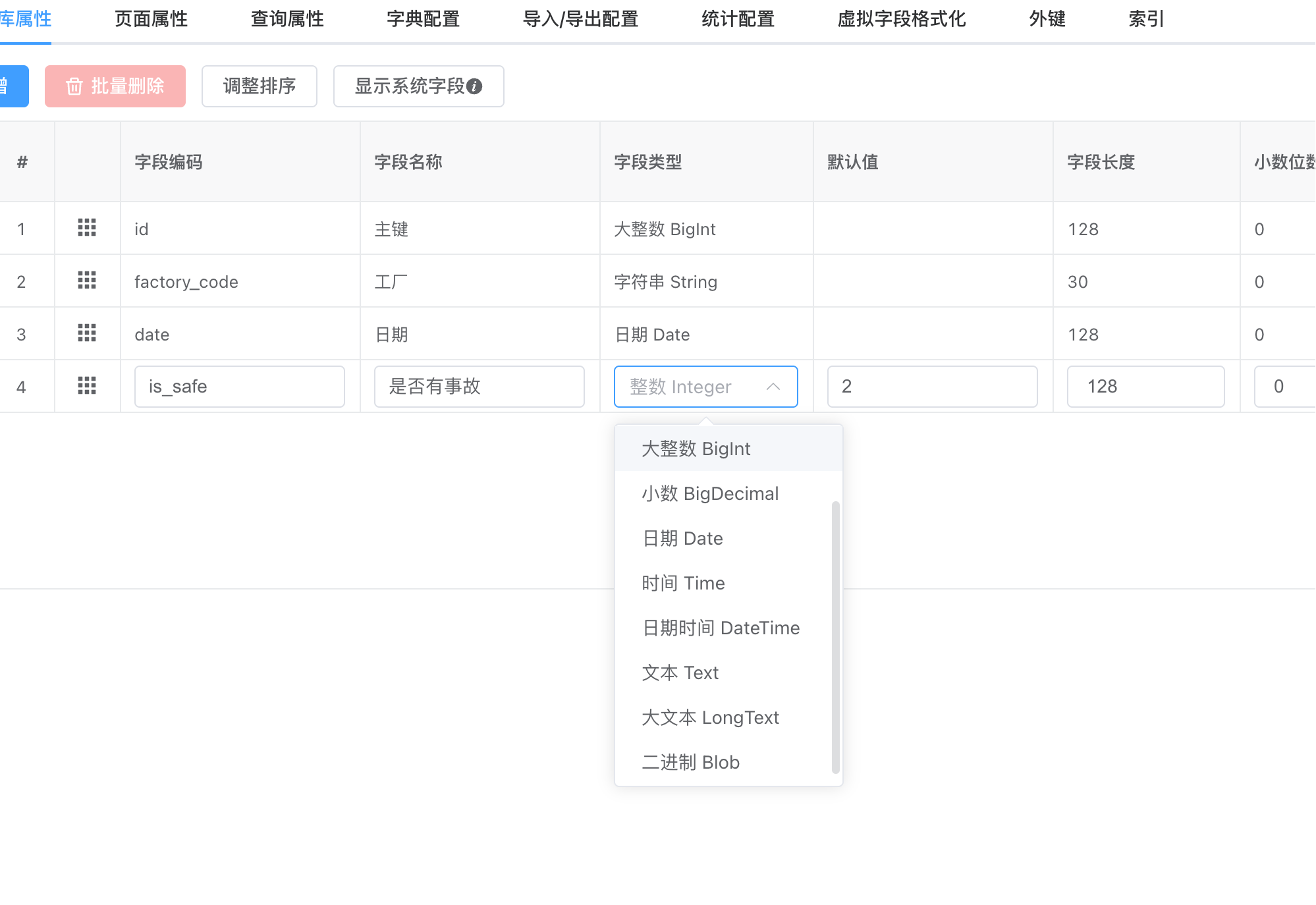Click drag handle icon for is_safe row
1316x905 pixels.
(87, 386)
